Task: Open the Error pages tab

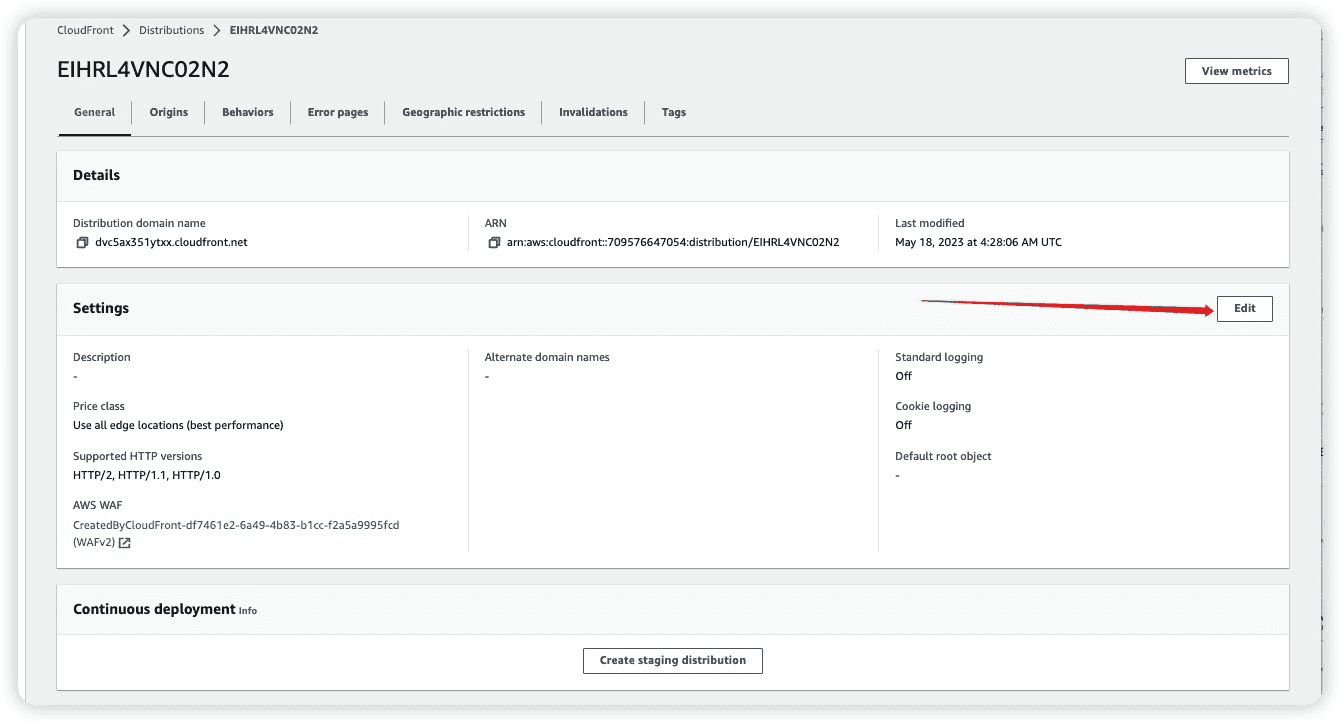Action: coord(338,112)
